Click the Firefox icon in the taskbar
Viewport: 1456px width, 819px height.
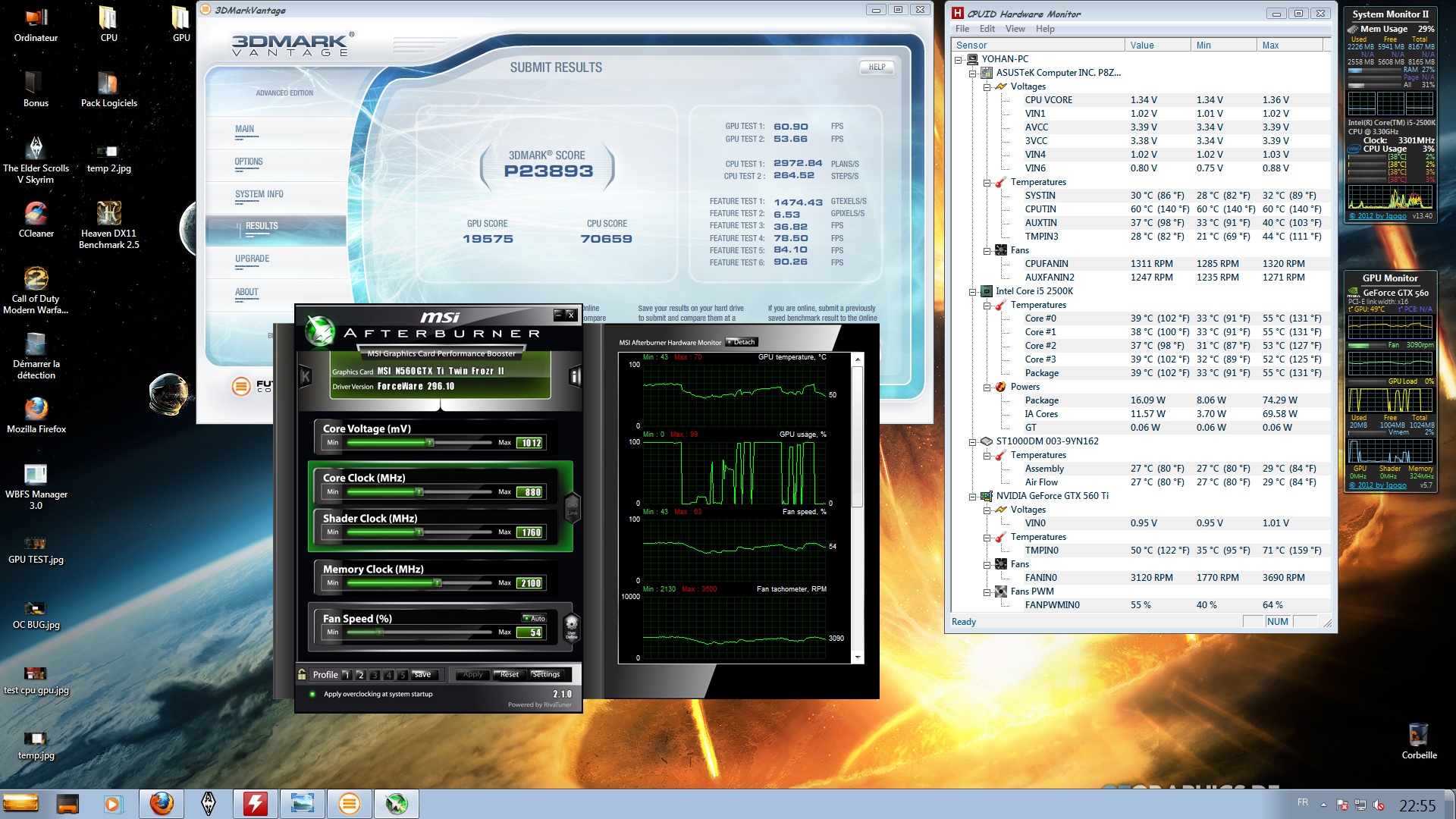[161, 804]
